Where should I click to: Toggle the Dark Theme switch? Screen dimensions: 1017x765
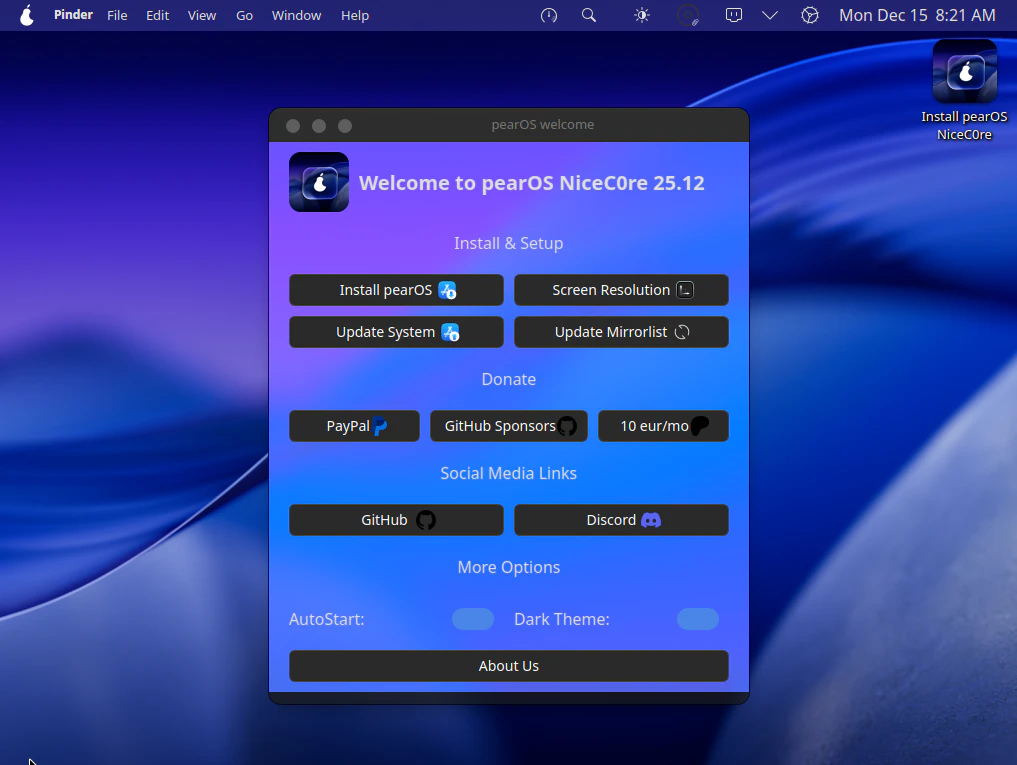698,619
